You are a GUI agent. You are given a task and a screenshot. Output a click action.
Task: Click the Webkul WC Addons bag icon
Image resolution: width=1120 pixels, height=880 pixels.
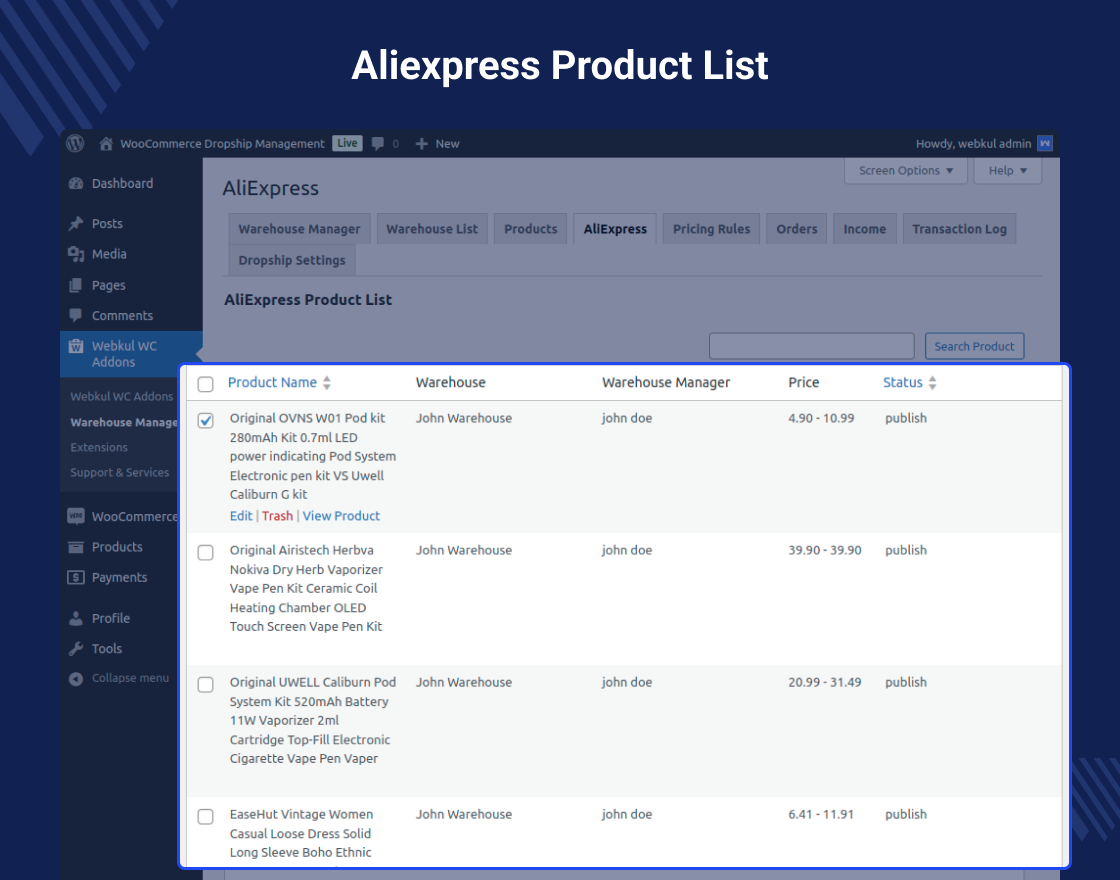click(76, 346)
